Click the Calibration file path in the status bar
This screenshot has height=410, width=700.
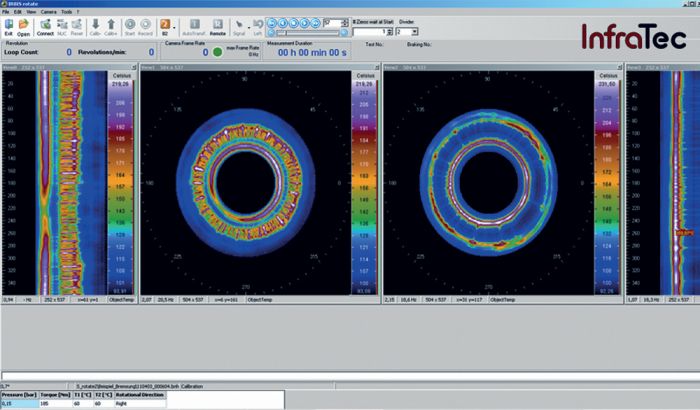click(139, 386)
